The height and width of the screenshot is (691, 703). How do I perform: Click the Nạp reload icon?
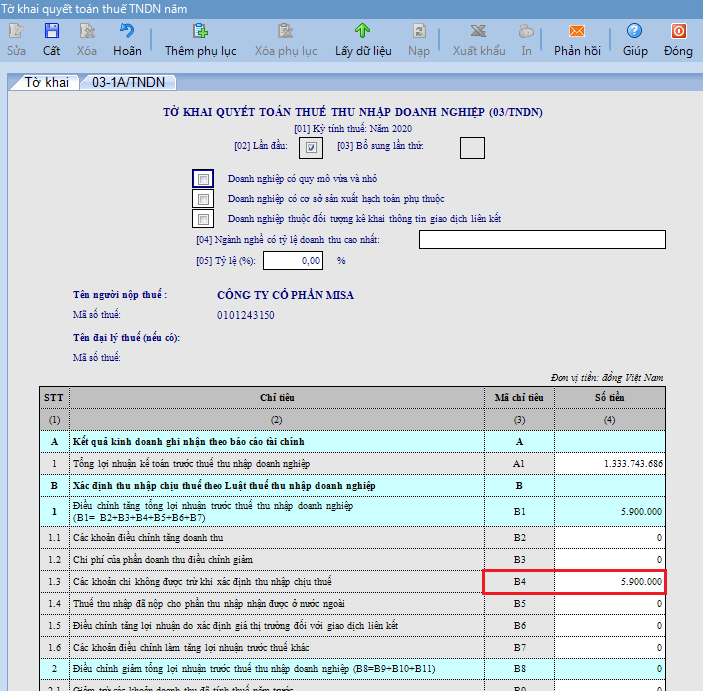click(x=419, y=31)
